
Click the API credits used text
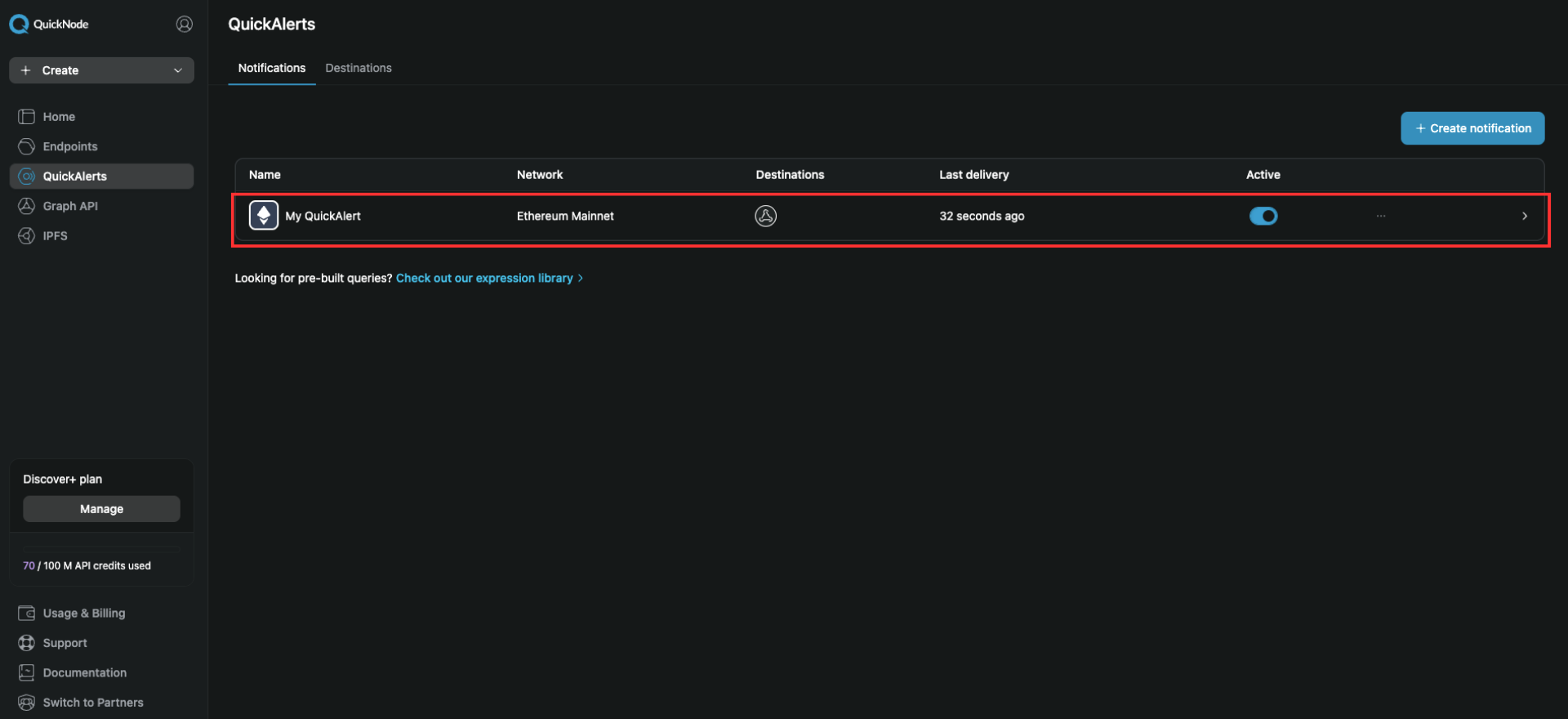[87, 565]
